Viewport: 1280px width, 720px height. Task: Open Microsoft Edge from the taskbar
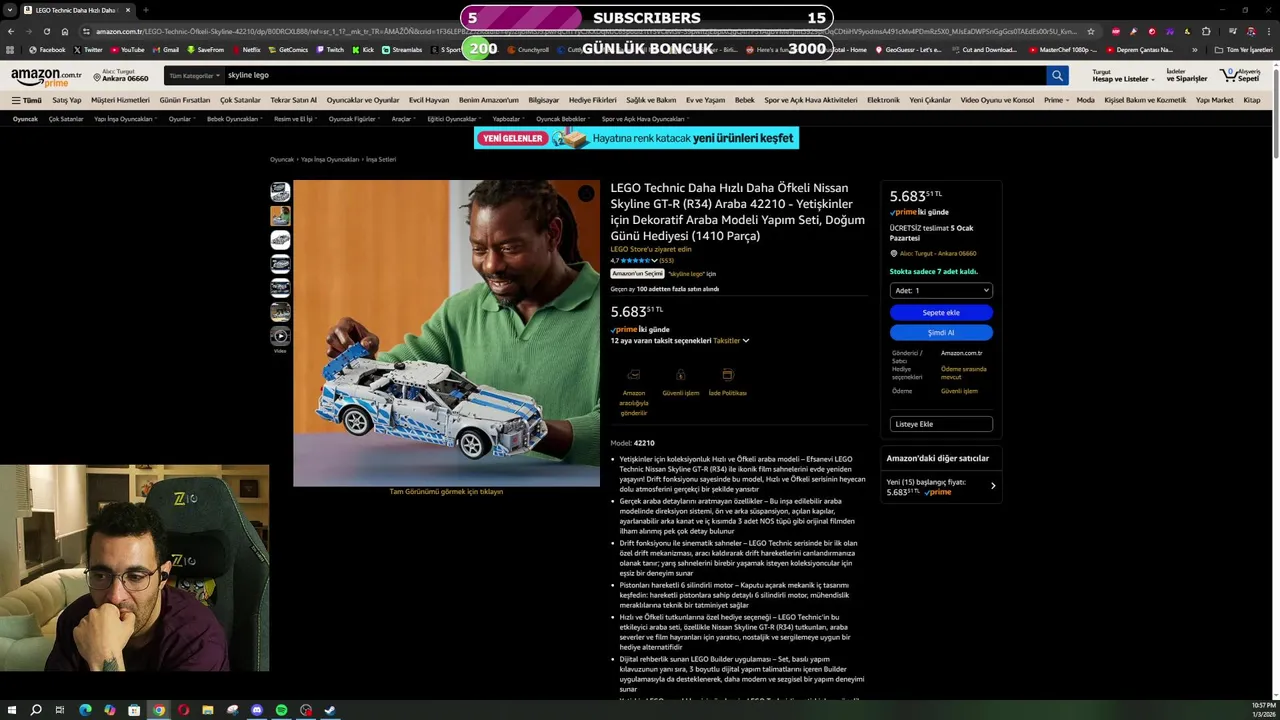pos(85,710)
